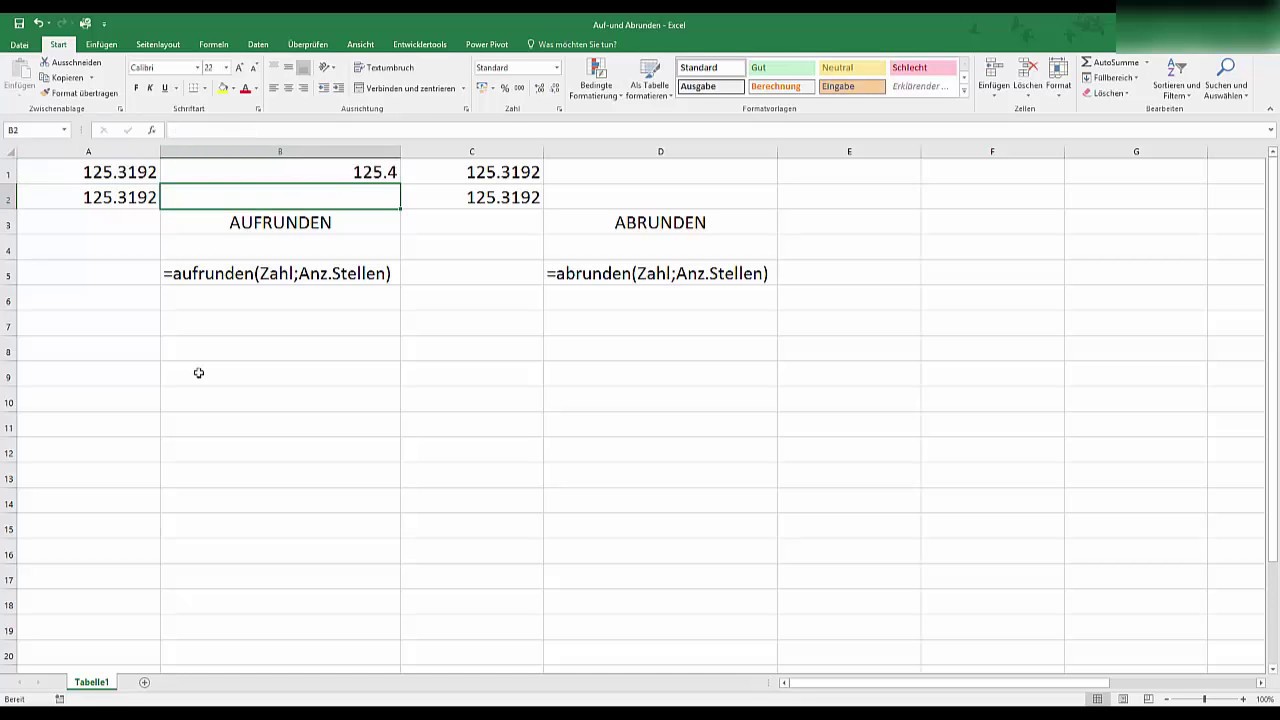The height and width of the screenshot is (720, 1280).
Task: Click the borders icon in Schriftart
Action: pyautogui.click(x=195, y=88)
